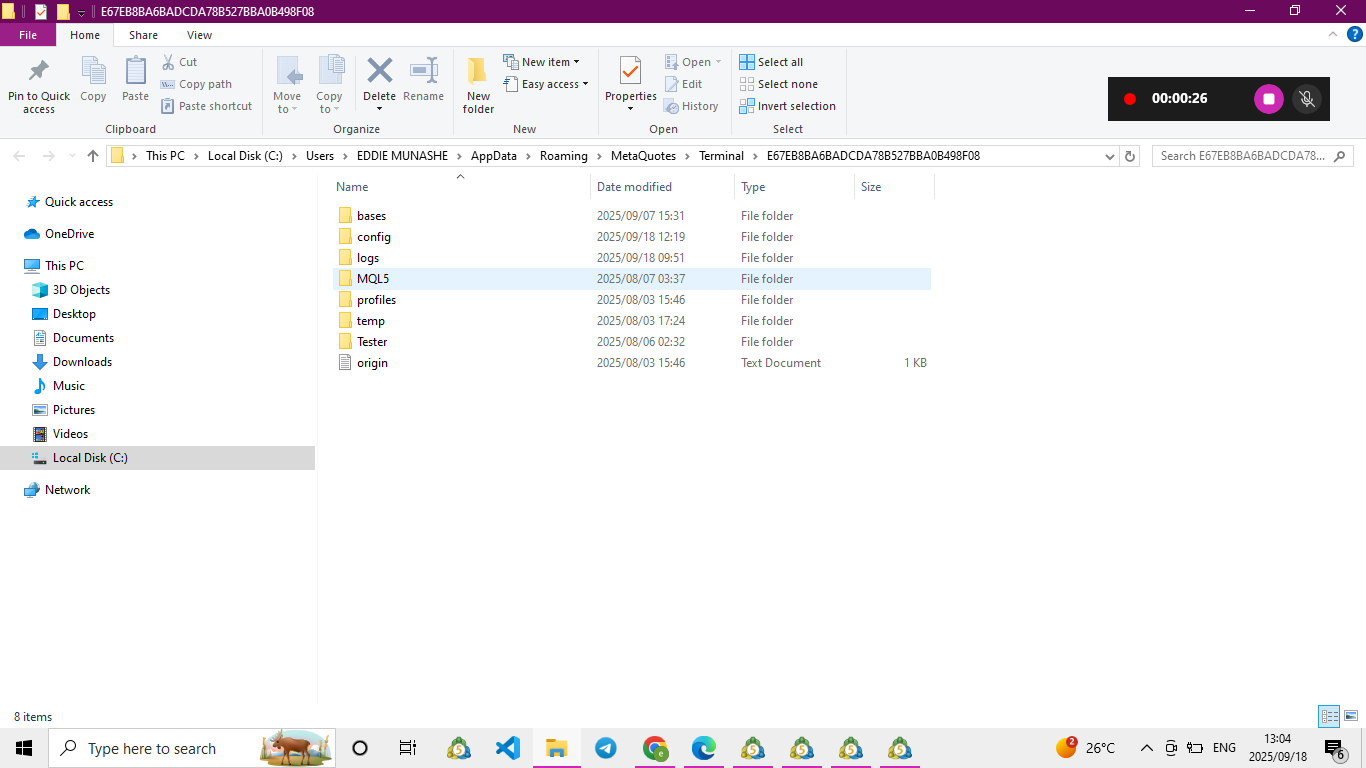
Task: Open Telegram from the taskbar
Action: [605, 748]
